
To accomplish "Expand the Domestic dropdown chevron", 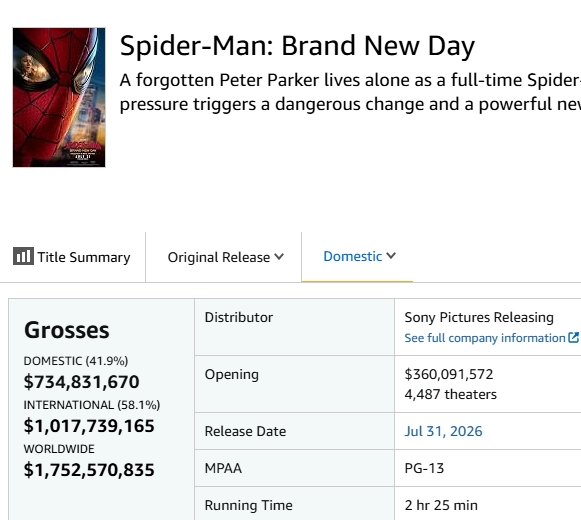I will tap(391, 255).
